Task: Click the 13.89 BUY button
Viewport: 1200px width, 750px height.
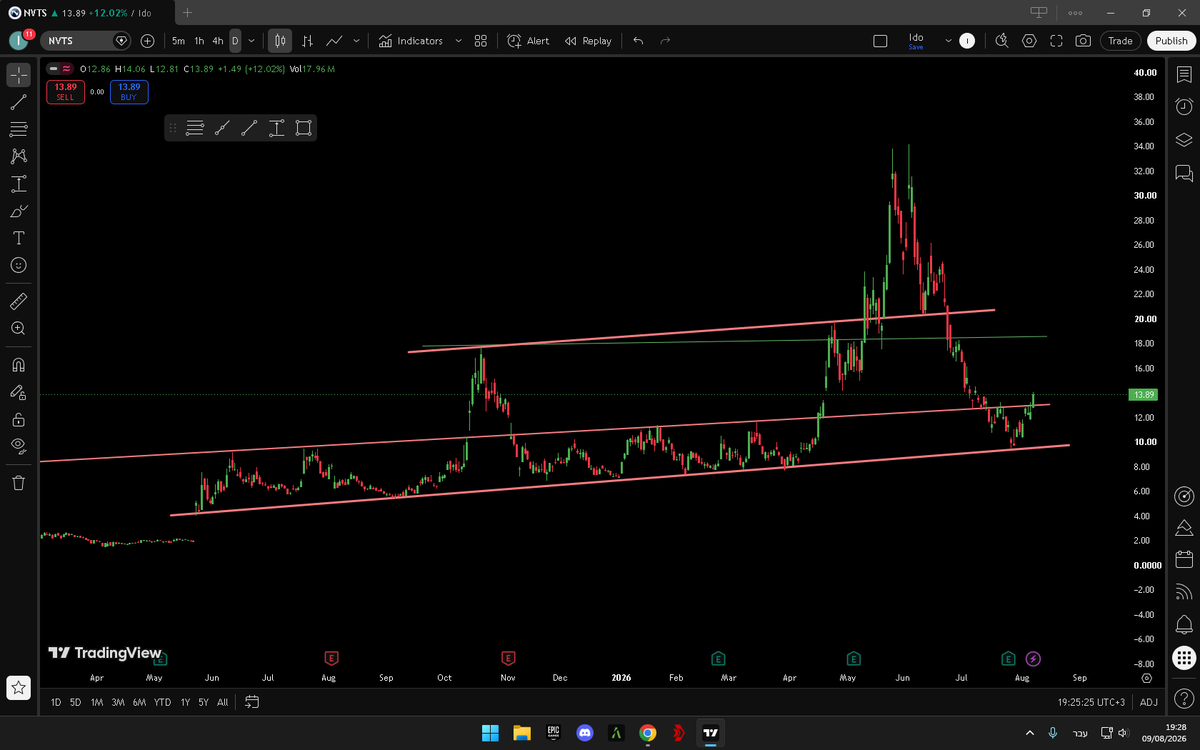Action: pyautogui.click(x=129, y=92)
